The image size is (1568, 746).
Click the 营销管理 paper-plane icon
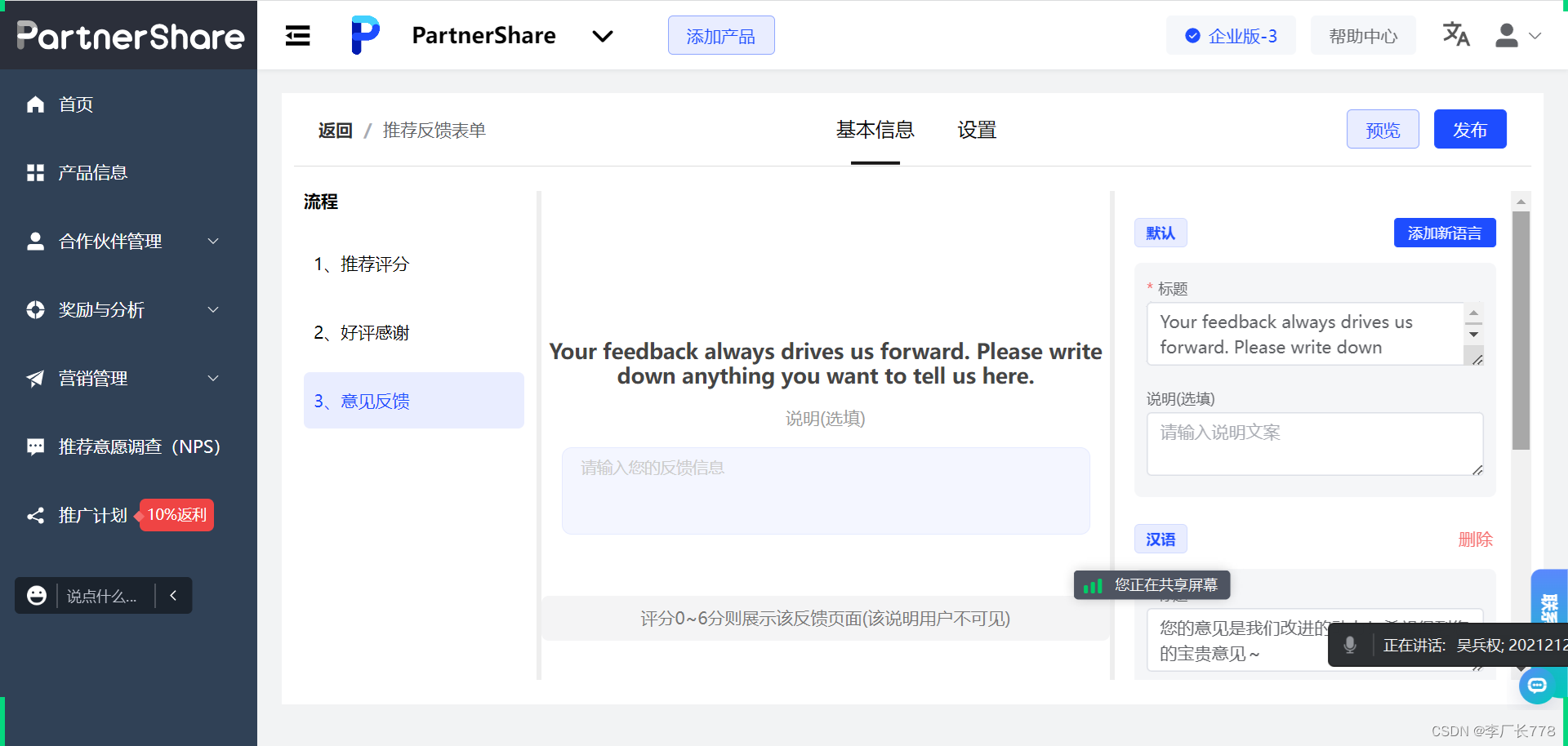pos(34,378)
